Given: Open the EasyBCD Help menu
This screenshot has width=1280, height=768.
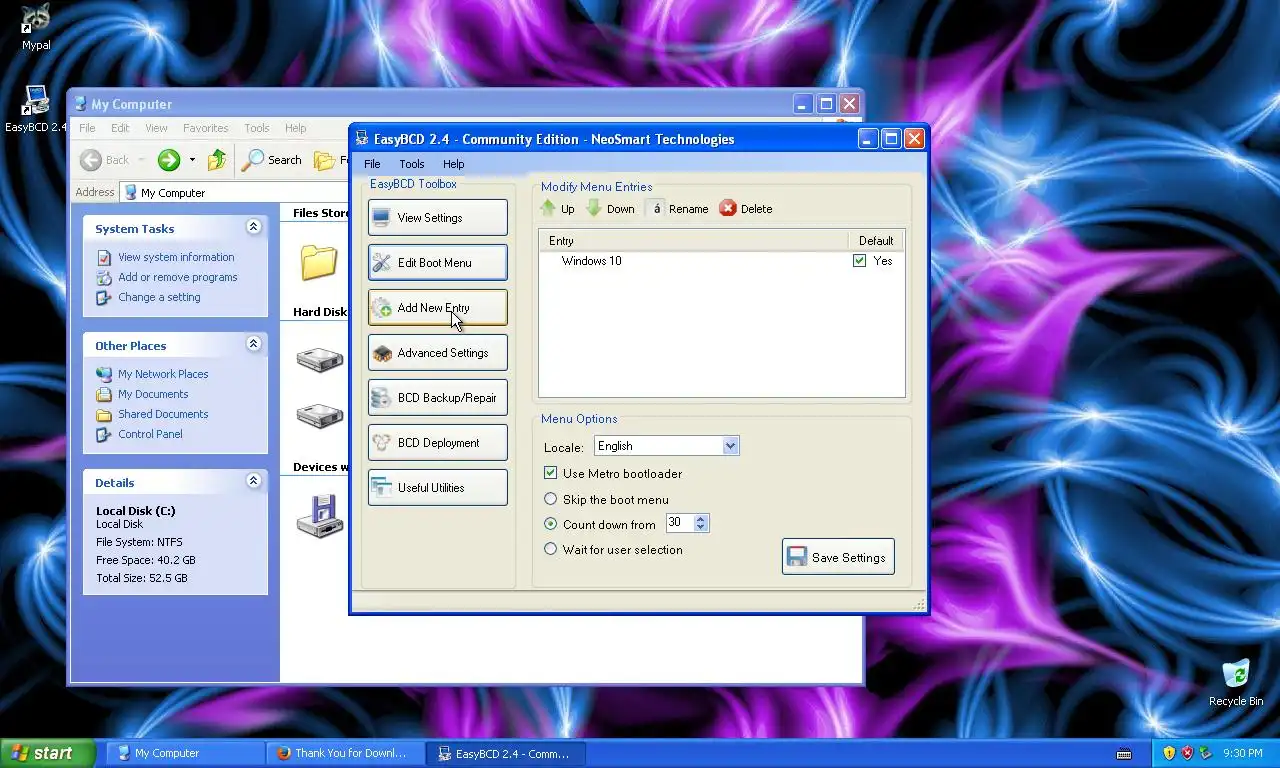Looking at the screenshot, I should [453, 164].
